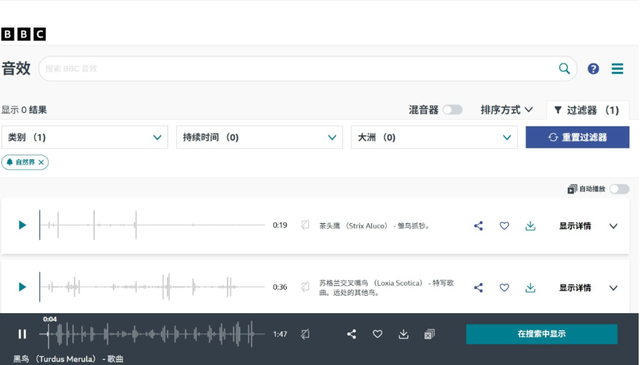Click the 音效 heading link
The width and height of the screenshot is (640, 365).
coord(16,69)
